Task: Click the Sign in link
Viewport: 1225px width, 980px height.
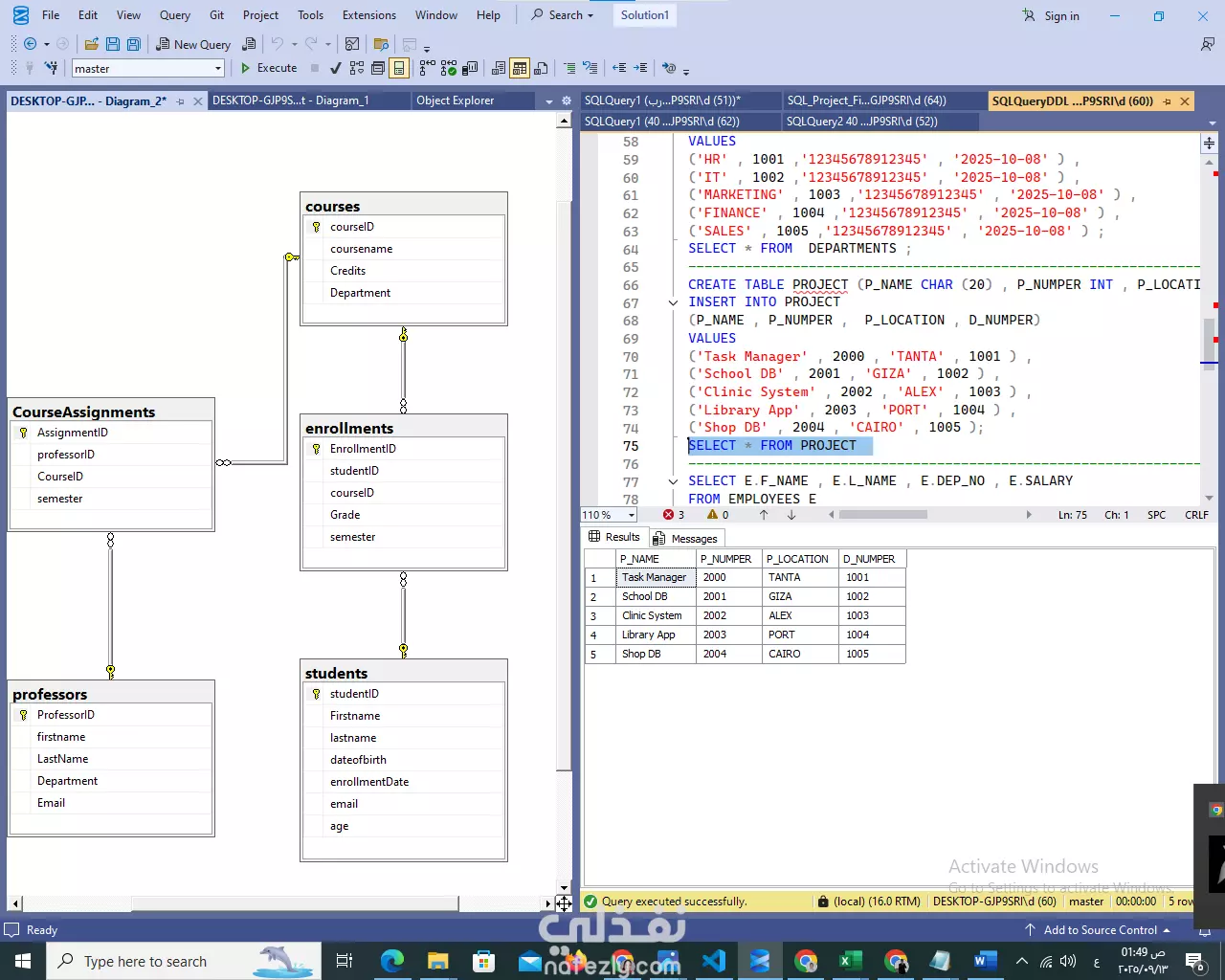Action: [1051, 15]
